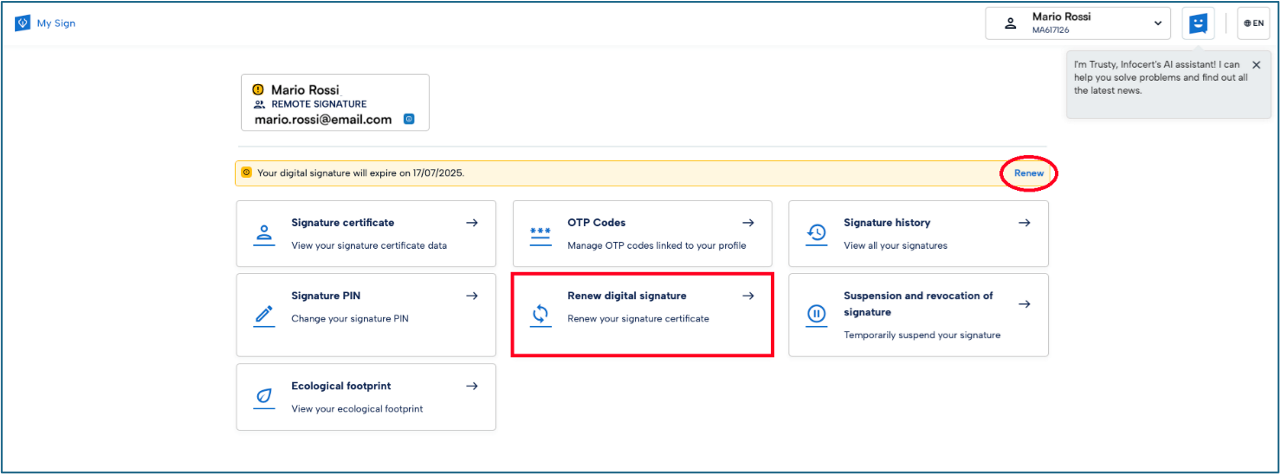Click the blue badge beside the email address
This screenshot has height=474, width=1280.
pyautogui.click(x=409, y=119)
